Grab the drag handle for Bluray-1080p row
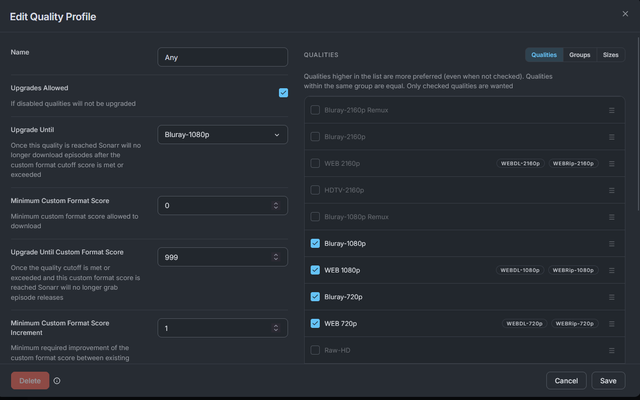The width and height of the screenshot is (640, 400). (611, 244)
